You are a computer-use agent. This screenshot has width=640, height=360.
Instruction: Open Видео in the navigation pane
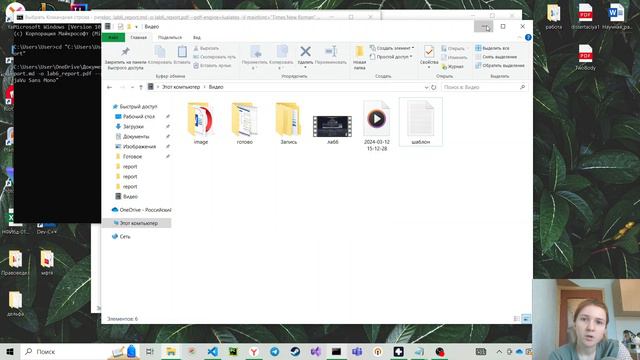click(x=130, y=197)
